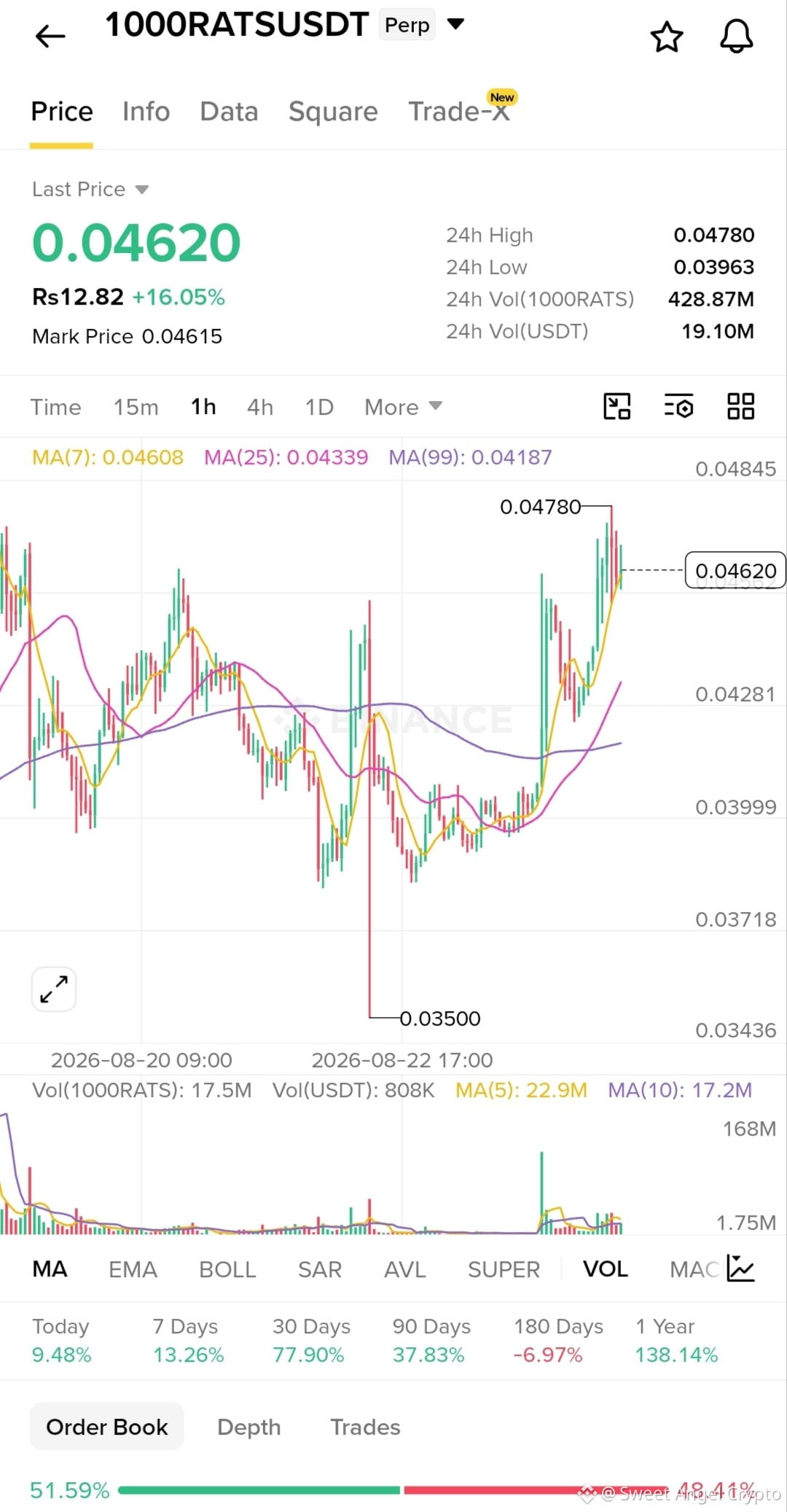This screenshot has height=1512, width=787.
Task: Select the Order Book view
Action: tap(106, 1427)
